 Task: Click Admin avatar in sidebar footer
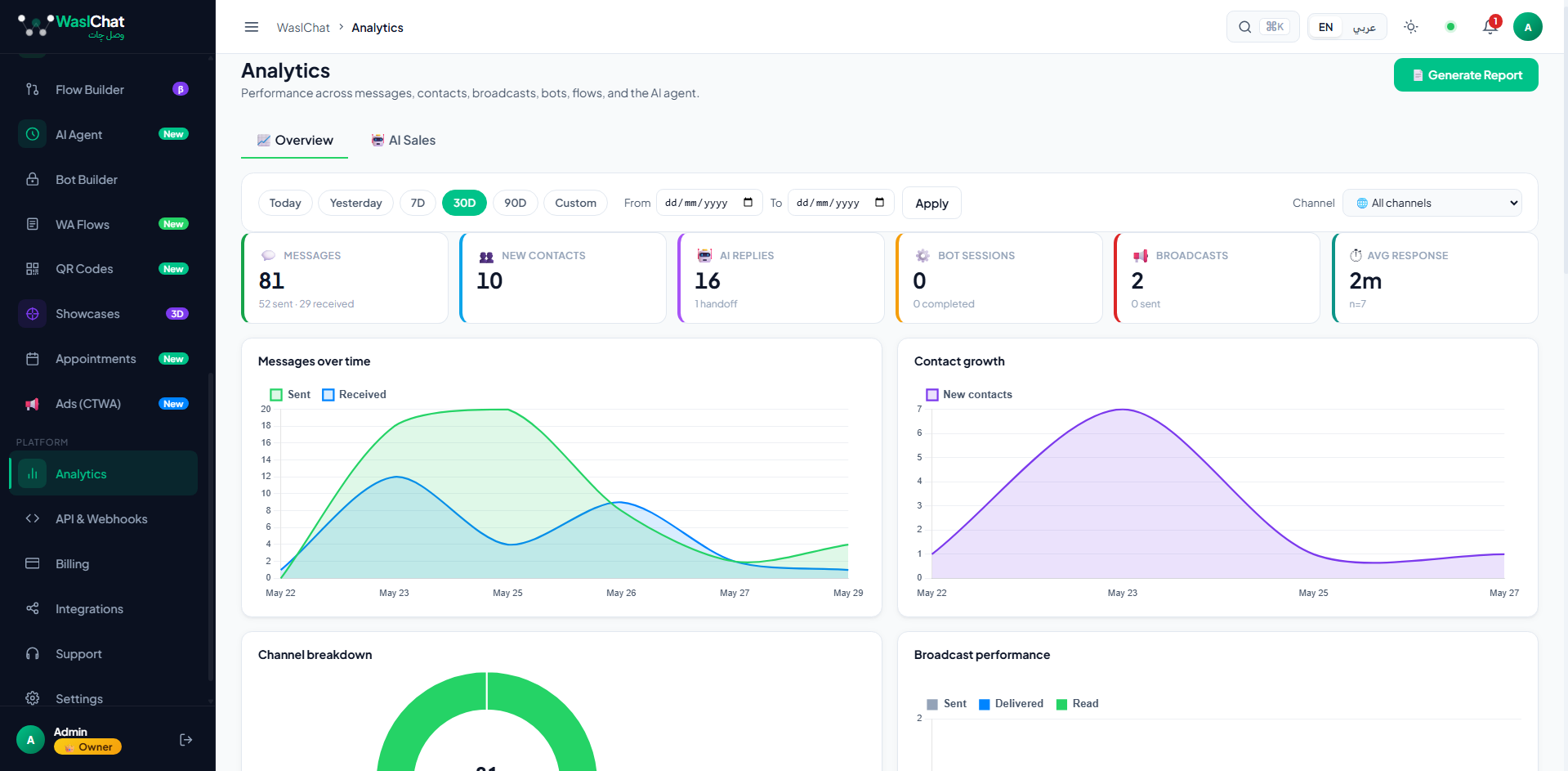(x=31, y=740)
